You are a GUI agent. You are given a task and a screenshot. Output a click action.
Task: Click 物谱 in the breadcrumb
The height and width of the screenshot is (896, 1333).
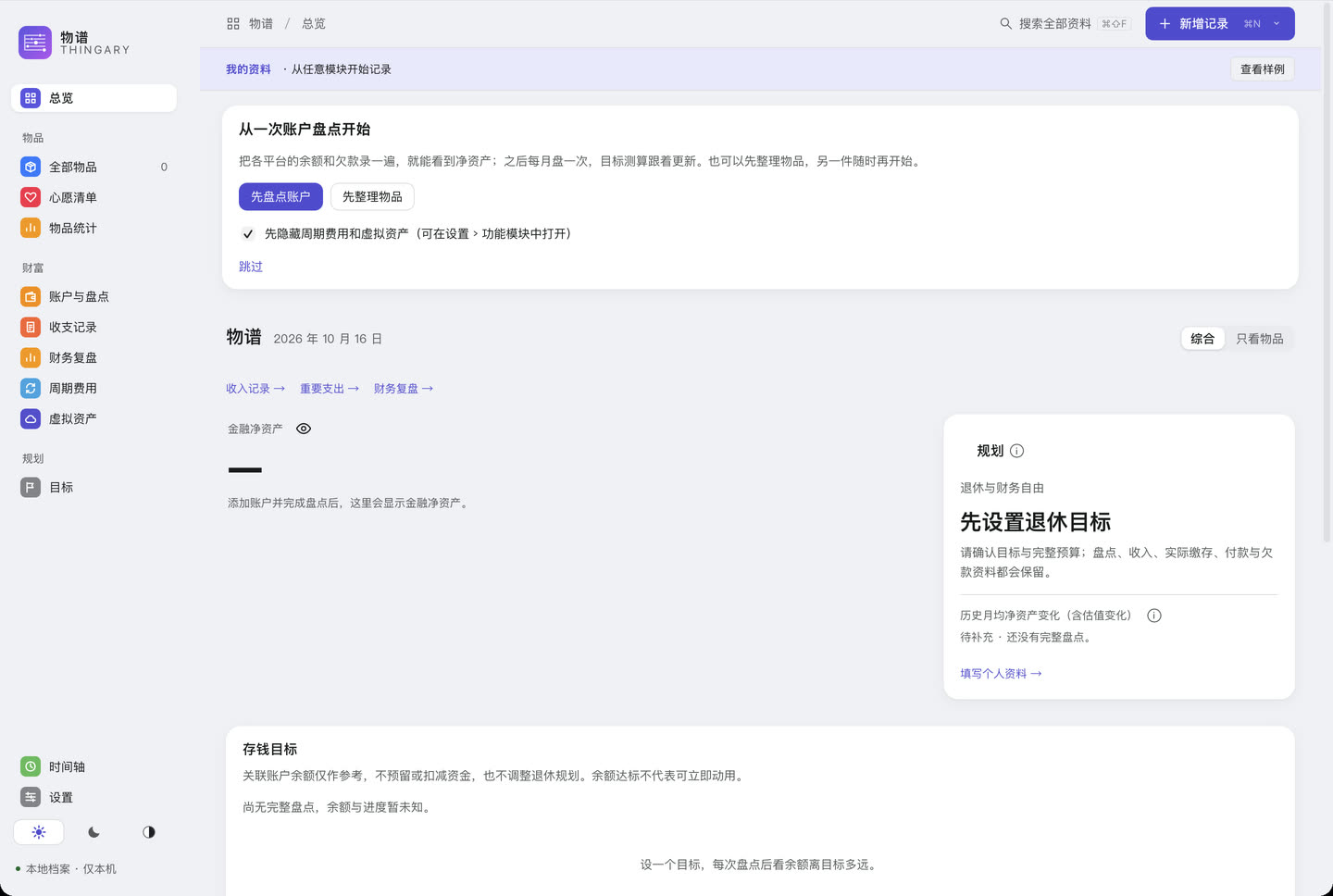pyautogui.click(x=261, y=24)
